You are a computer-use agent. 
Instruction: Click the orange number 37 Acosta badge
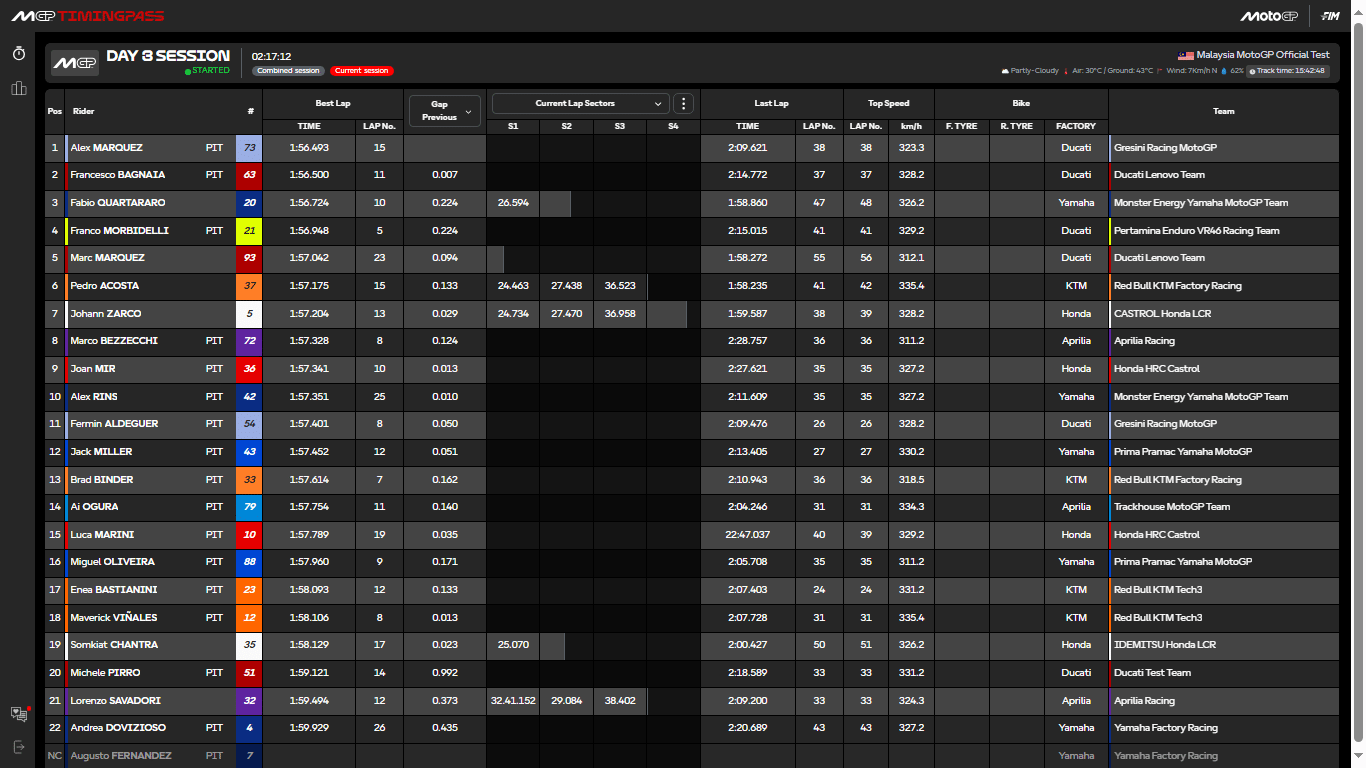[249, 286]
